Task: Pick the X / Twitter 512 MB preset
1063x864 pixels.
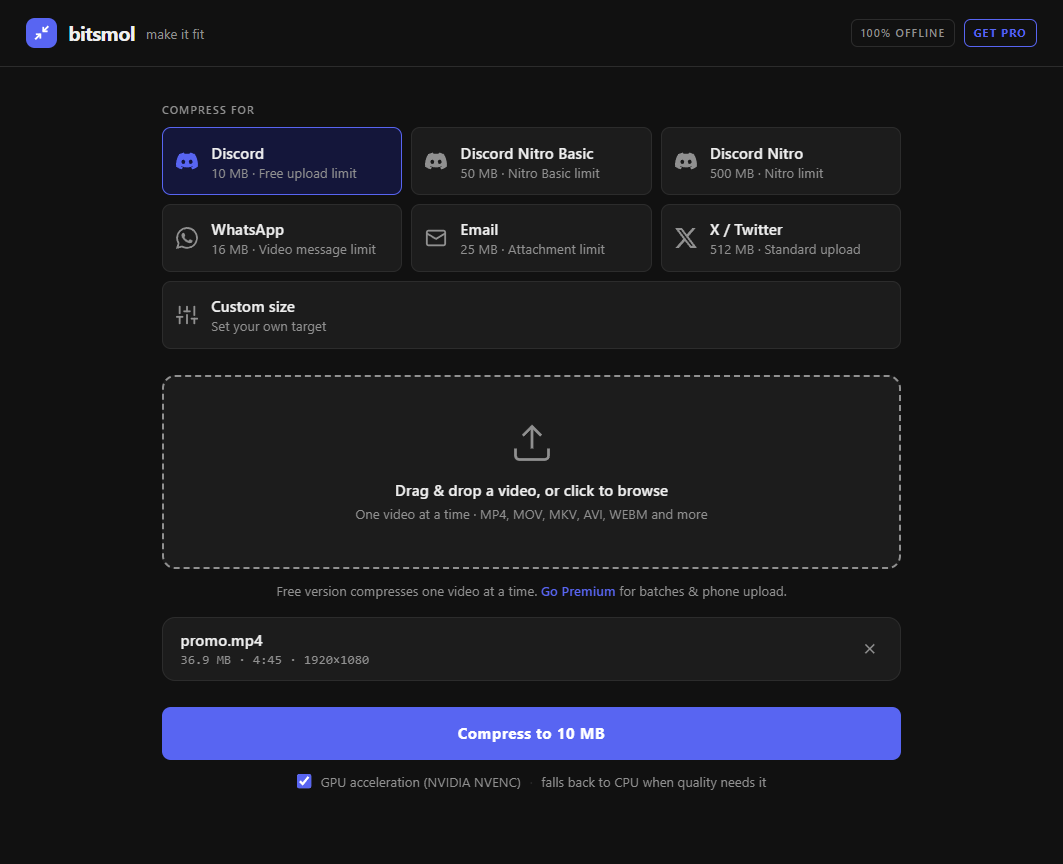Action: coord(781,238)
